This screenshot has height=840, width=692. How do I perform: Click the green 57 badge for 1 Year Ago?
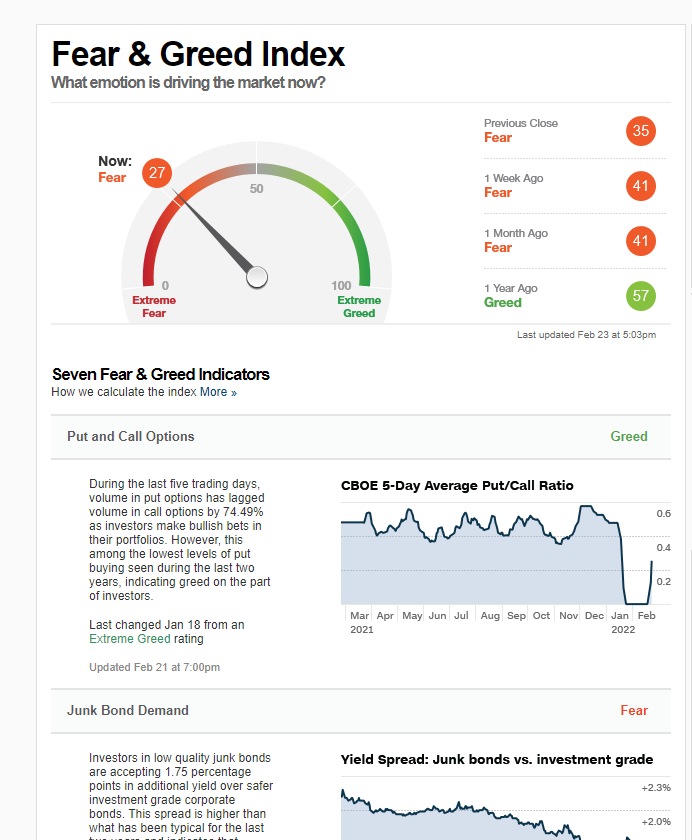point(641,296)
